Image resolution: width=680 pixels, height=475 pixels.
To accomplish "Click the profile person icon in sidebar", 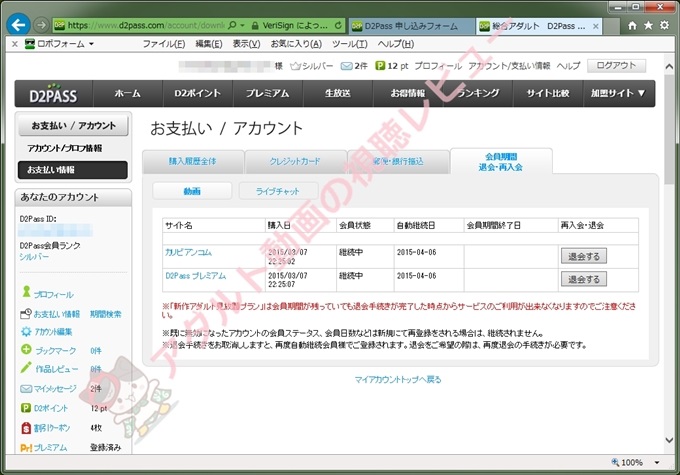I will click(x=26, y=292).
